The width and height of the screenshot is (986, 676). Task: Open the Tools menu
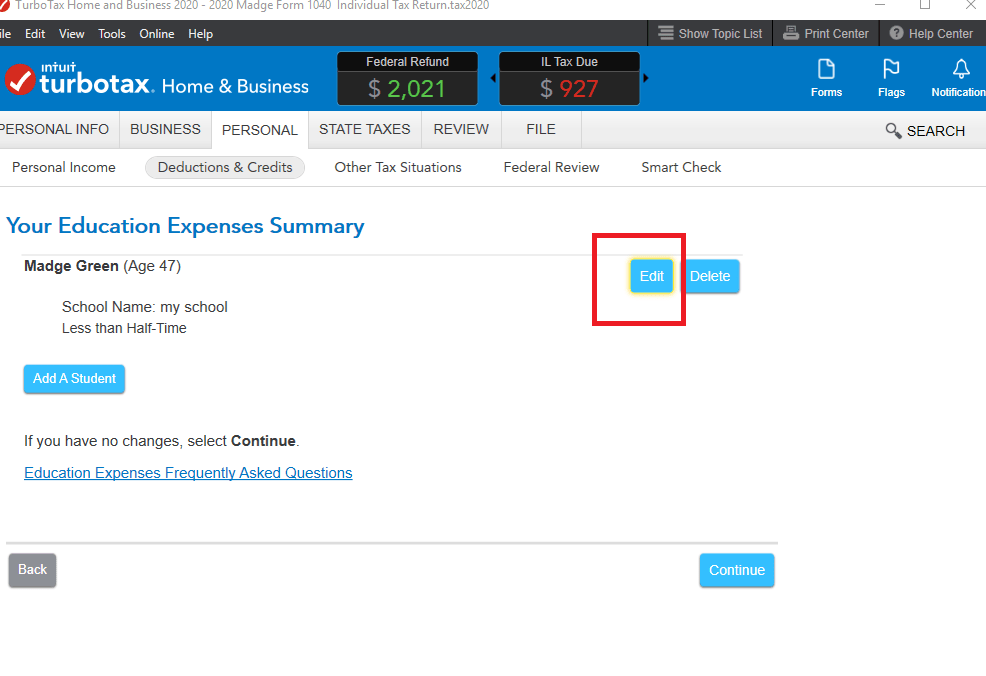coord(111,33)
